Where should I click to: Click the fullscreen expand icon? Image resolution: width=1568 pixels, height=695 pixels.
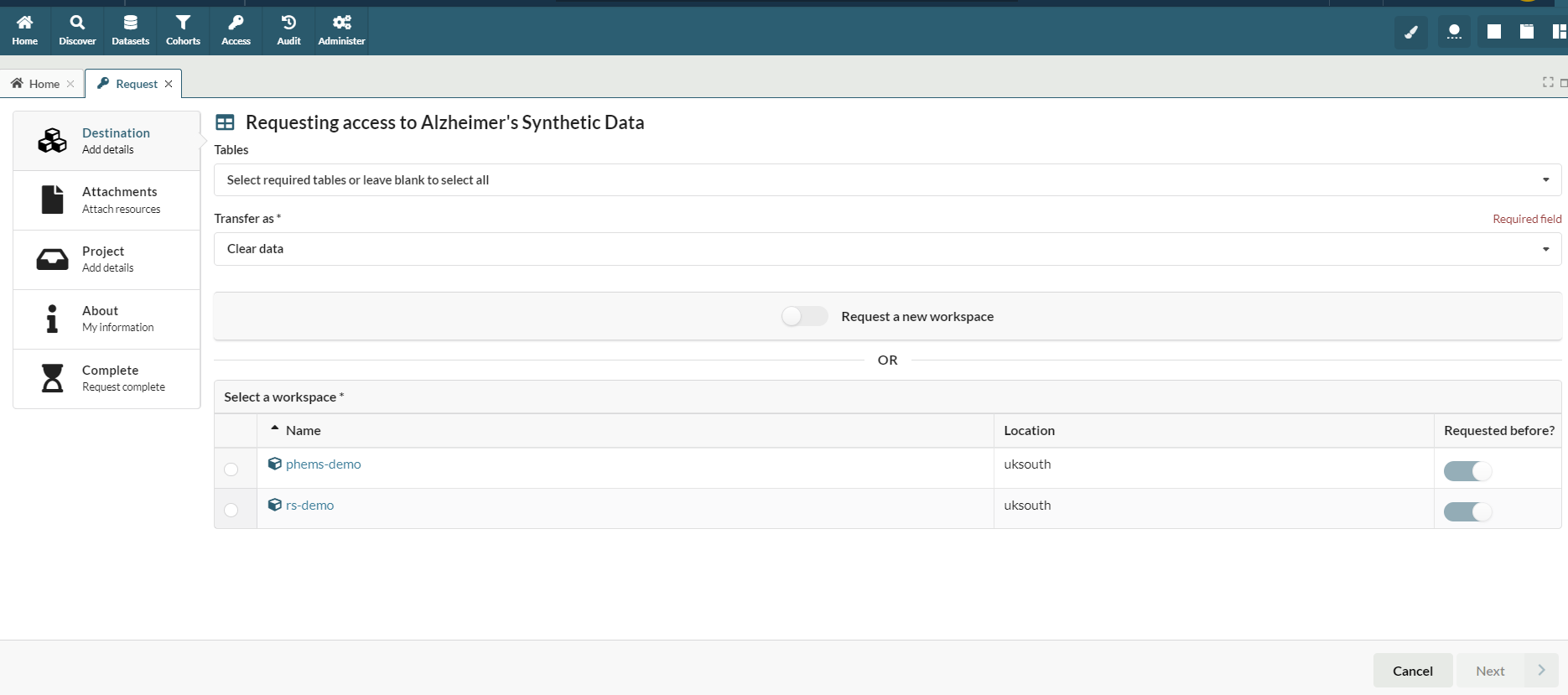click(1548, 82)
